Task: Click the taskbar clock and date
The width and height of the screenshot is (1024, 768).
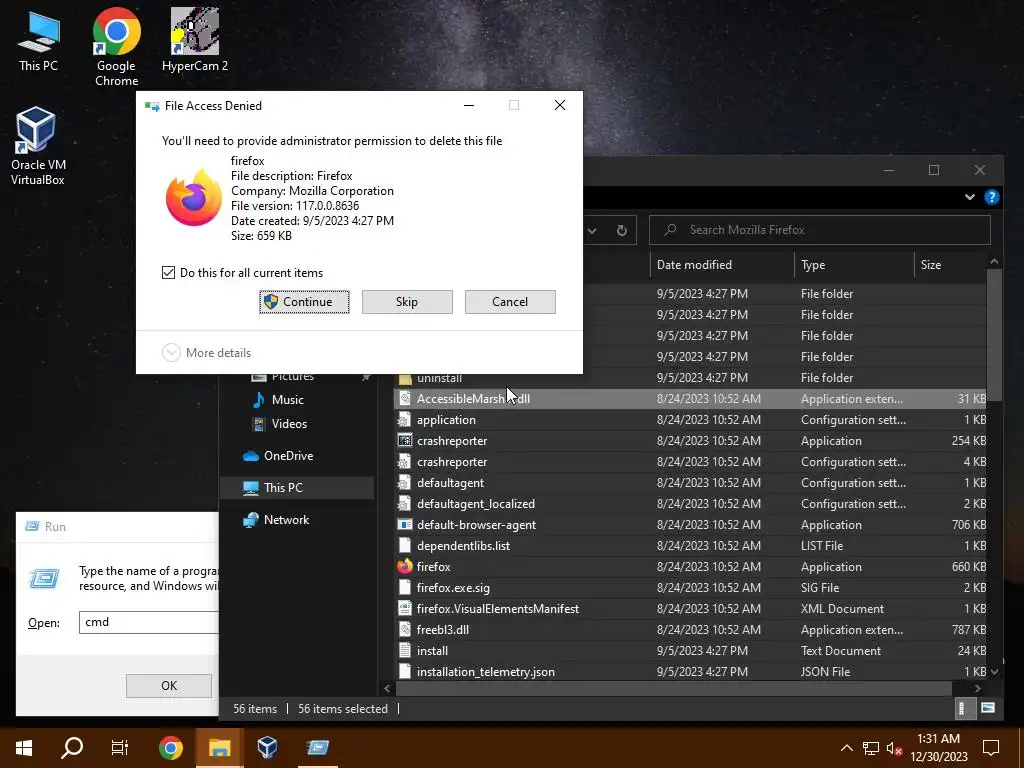Action: pyautogui.click(x=938, y=747)
